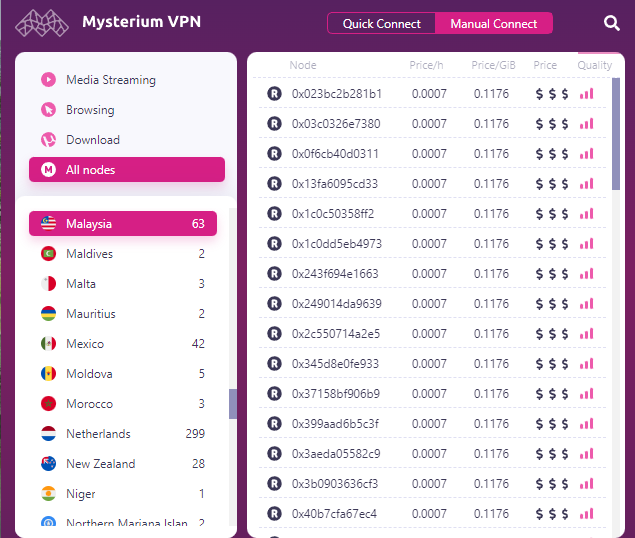
Task: Click the Morocco flag icon
Action: click(49, 404)
